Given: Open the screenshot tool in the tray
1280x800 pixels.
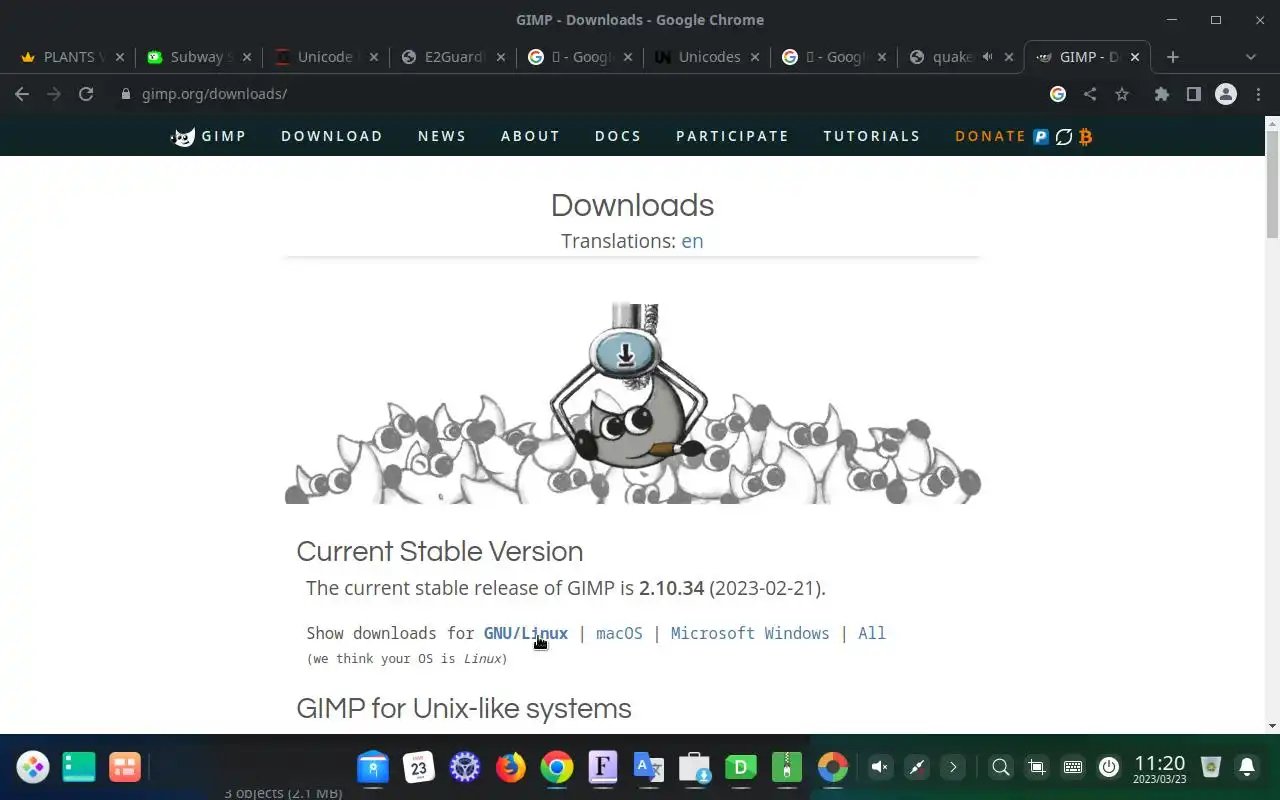Looking at the screenshot, I should [x=1037, y=767].
